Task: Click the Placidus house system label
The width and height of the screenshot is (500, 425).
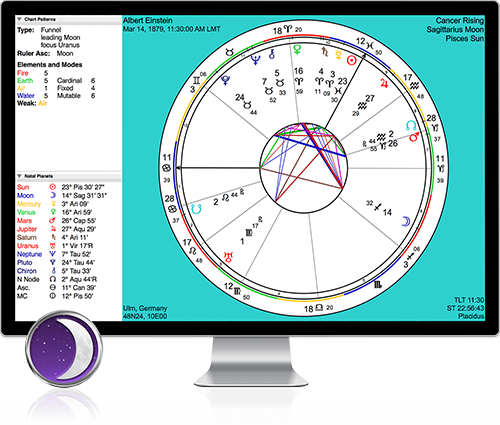Action: coord(471,316)
